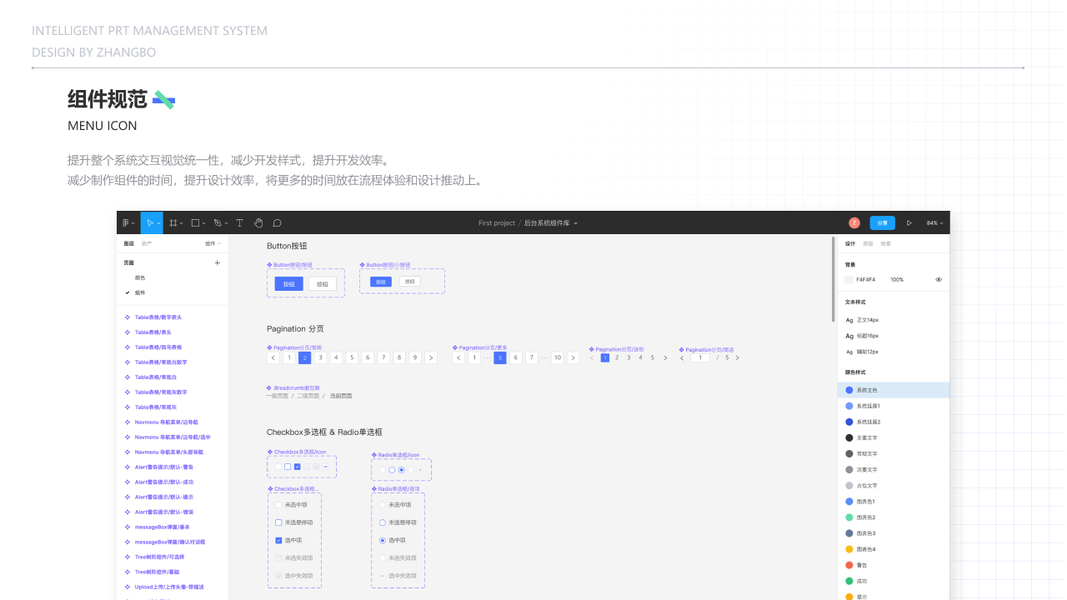Open the Move tool dropdown arrow

click(x=159, y=223)
